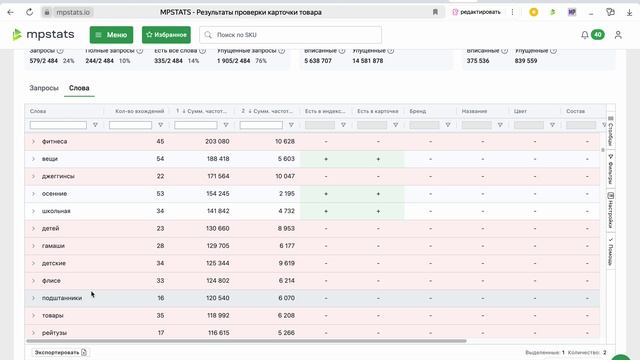Open the Фильтры side panel
This screenshot has width=640, height=360.
(611, 169)
